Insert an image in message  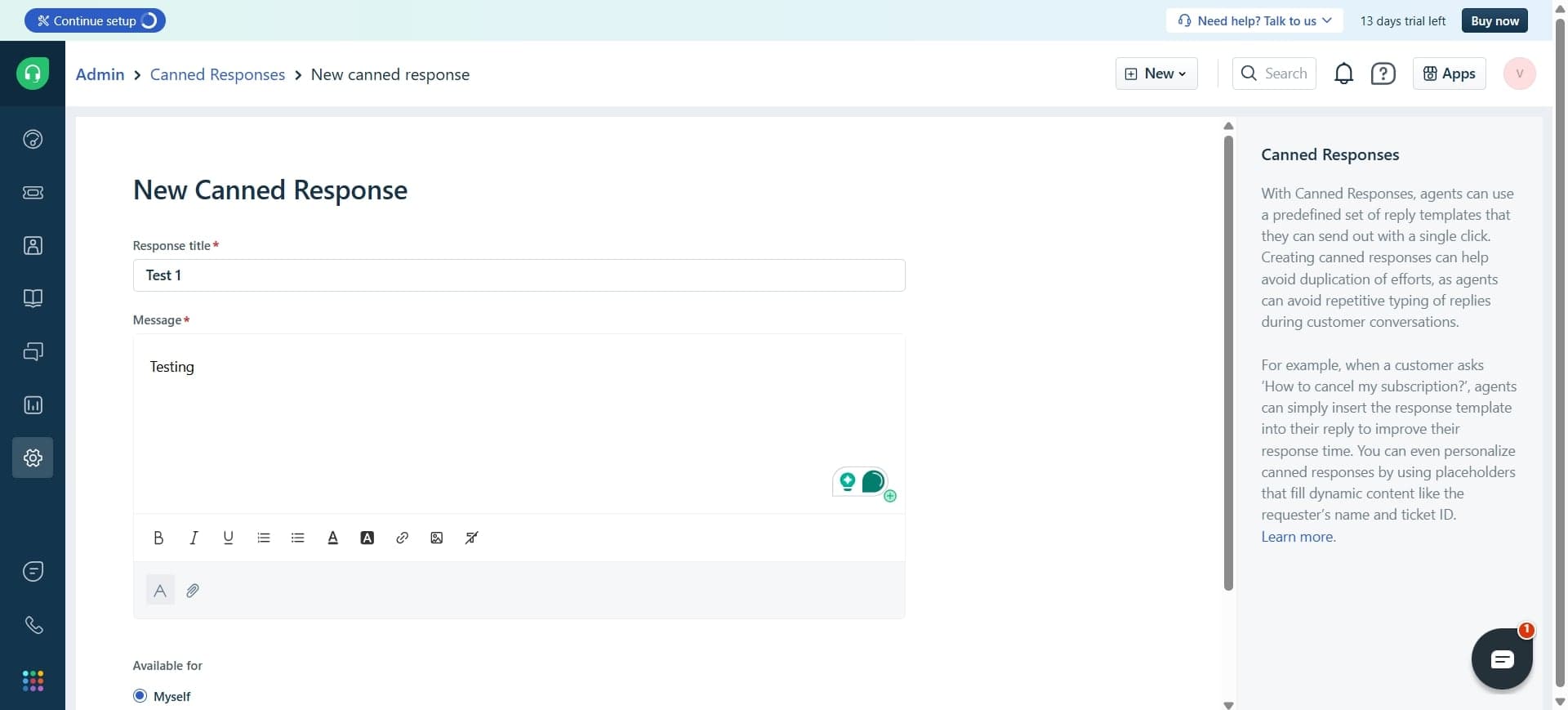click(437, 538)
